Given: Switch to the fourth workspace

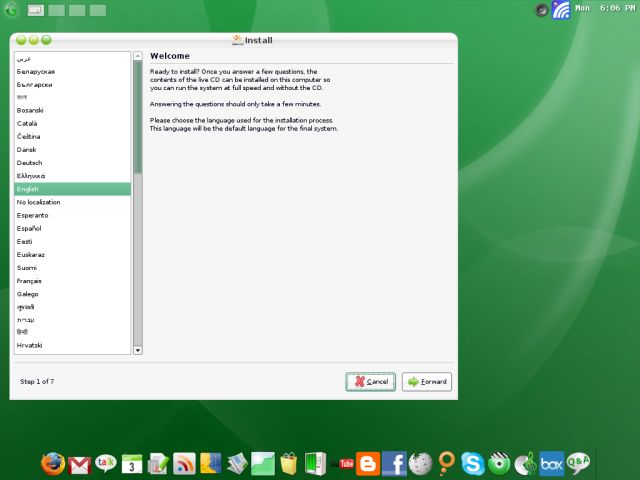Looking at the screenshot, I should pos(98,10).
